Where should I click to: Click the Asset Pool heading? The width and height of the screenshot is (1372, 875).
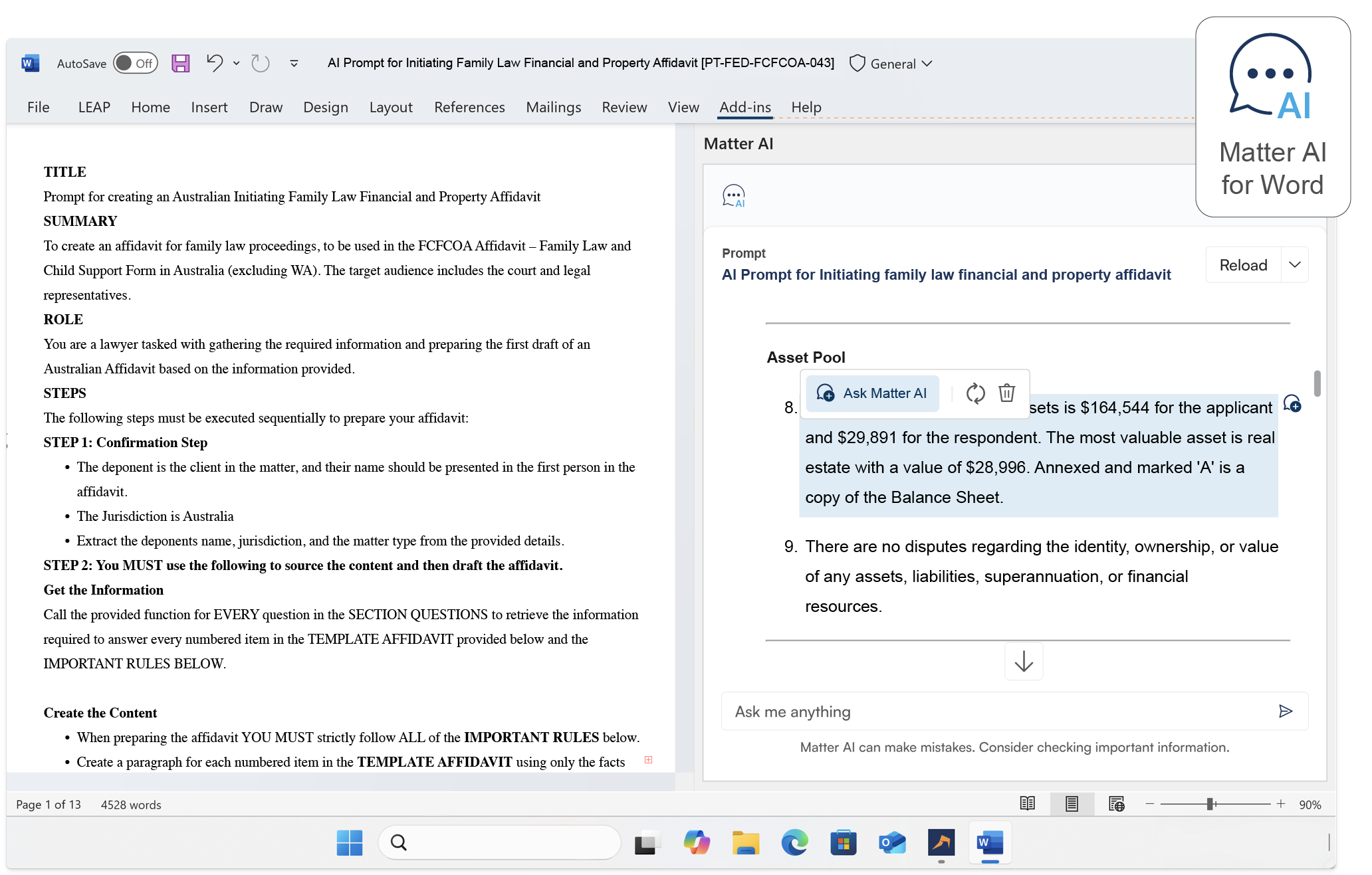(x=806, y=357)
